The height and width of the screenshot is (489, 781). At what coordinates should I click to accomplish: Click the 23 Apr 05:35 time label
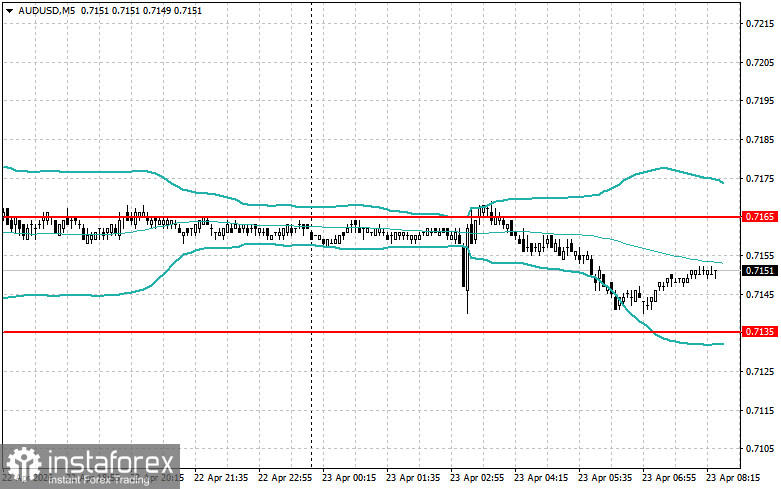(605, 478)
